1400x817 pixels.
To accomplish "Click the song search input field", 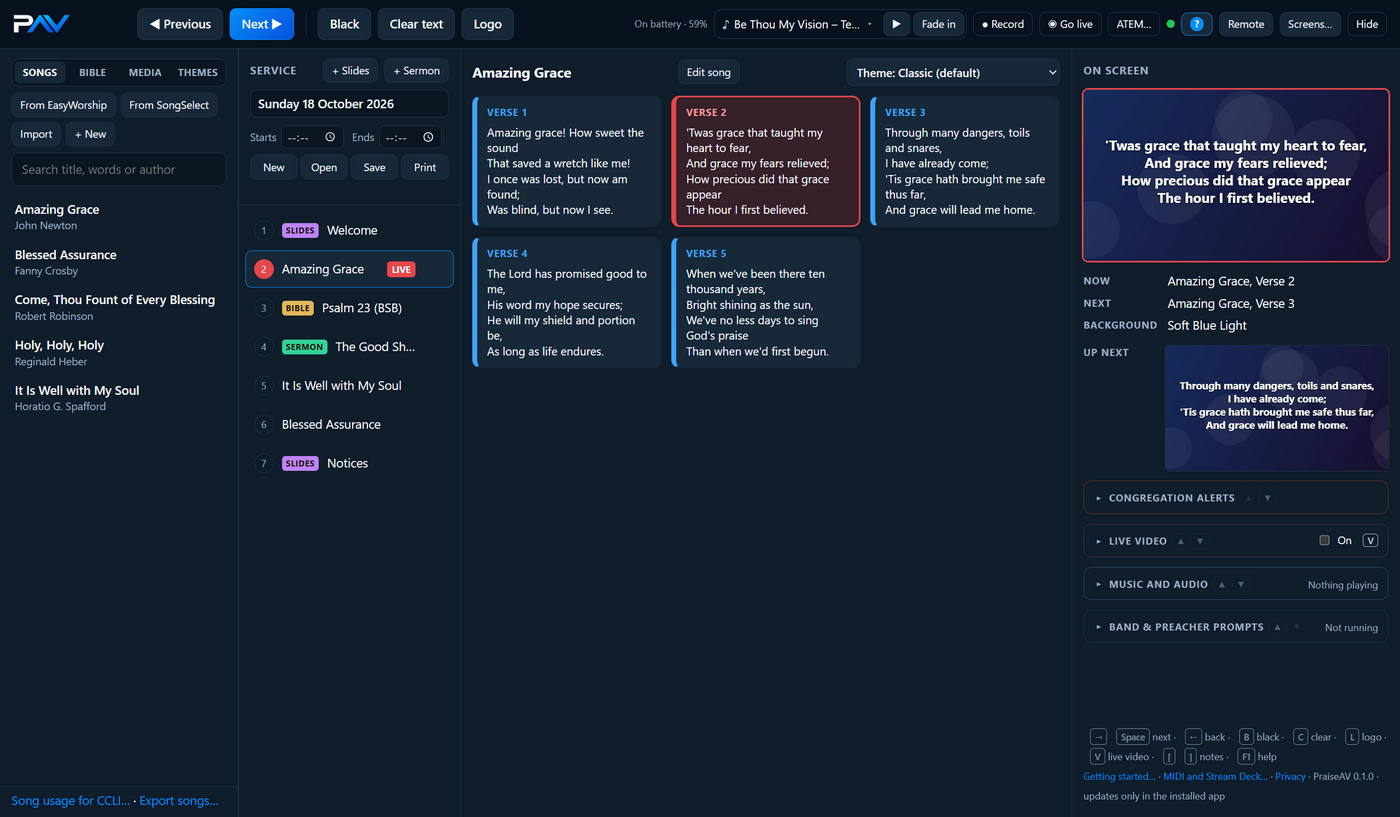I will coord(119,169).
